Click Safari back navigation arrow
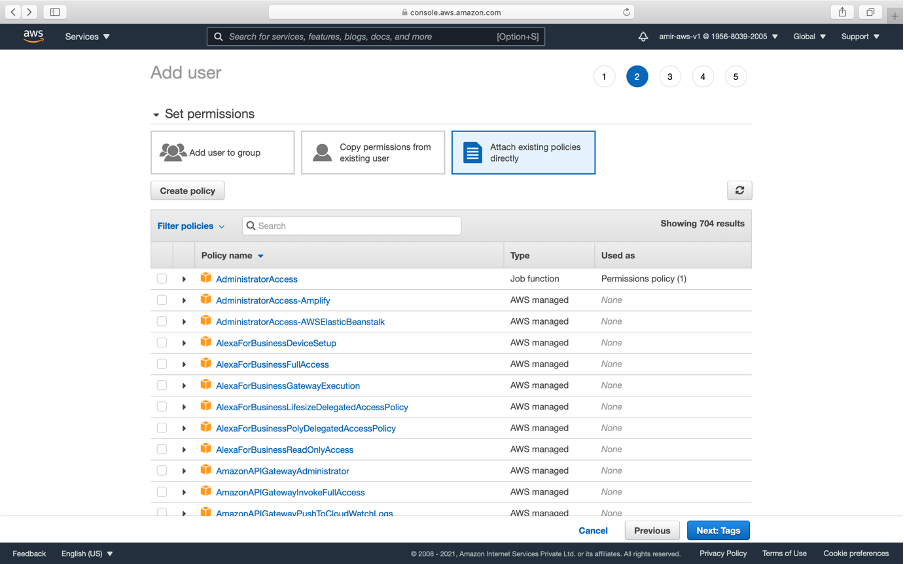This screenshot has width=904, height=564. point(13,12)
